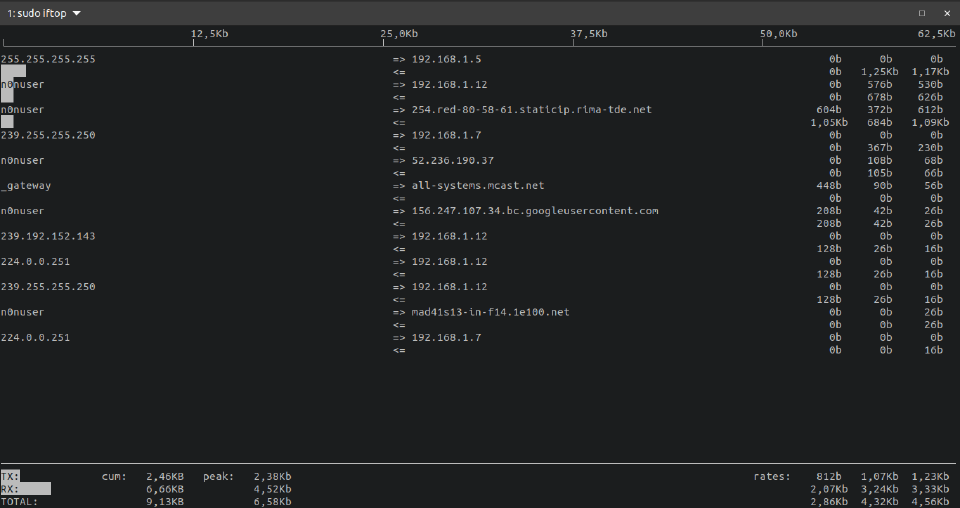Image resolution: width=960 pixels, height=508 pixels.
Task: Open the terminal title dropdown arrow
Action: 77,13
